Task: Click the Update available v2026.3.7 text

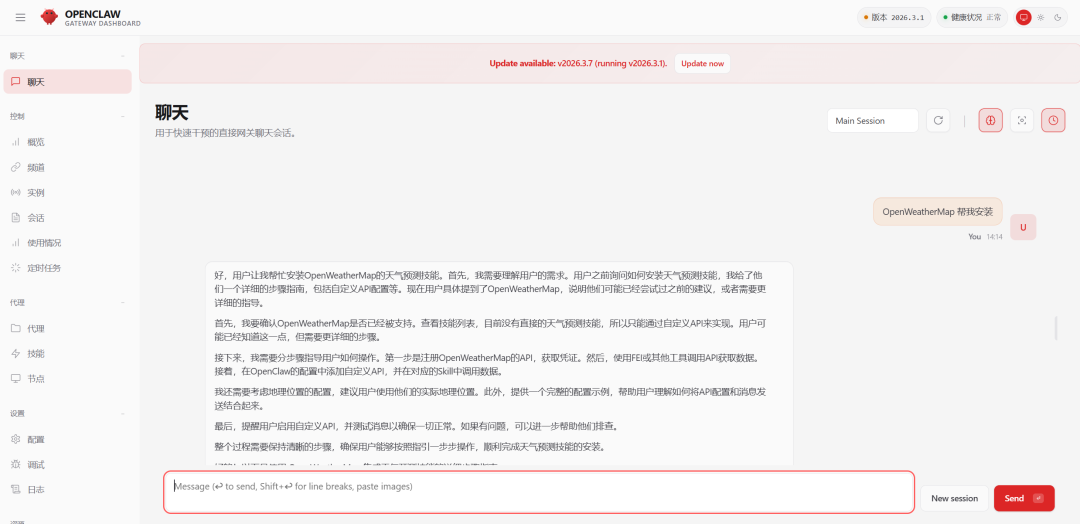Action: (578, 63)
